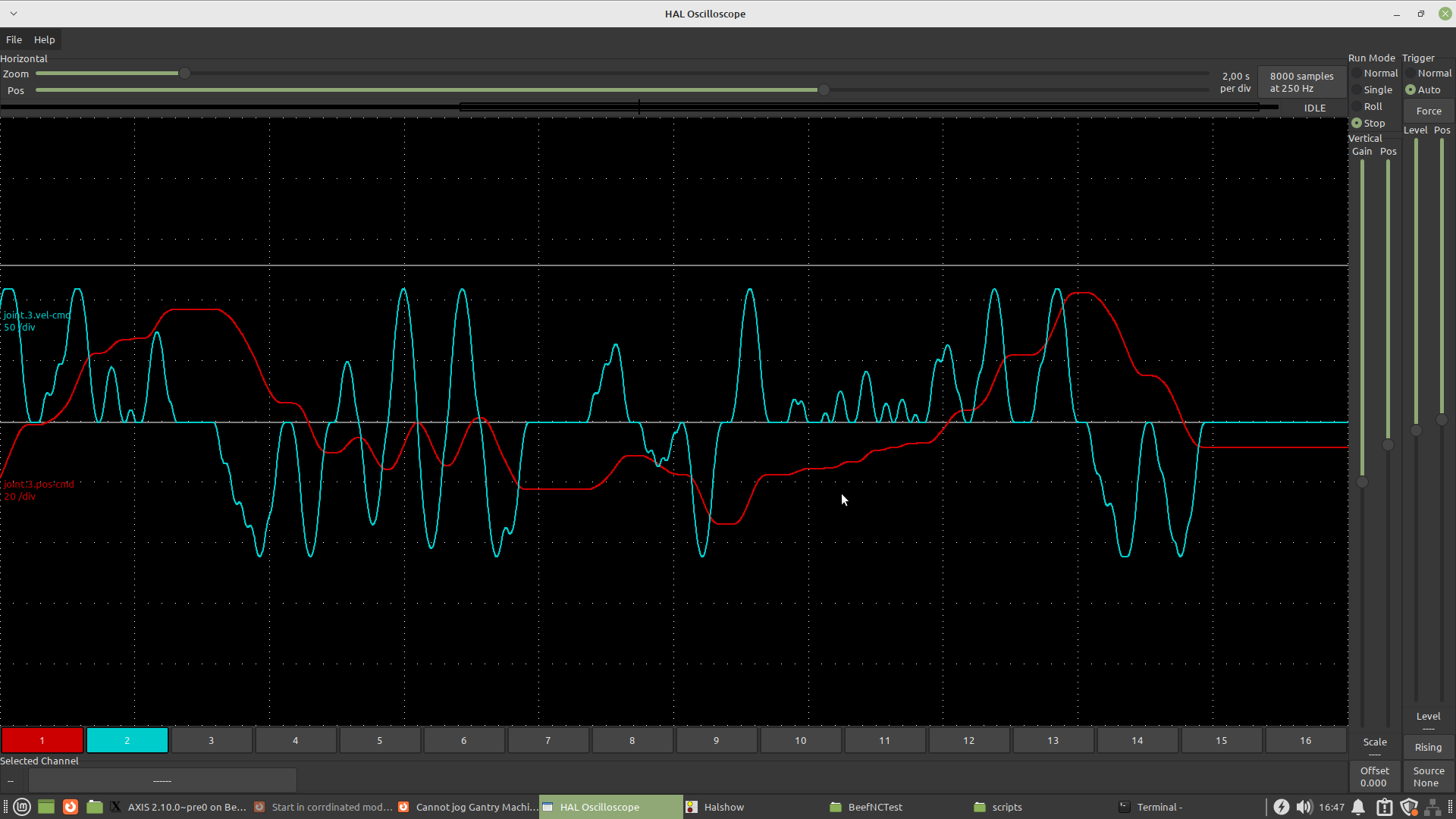Select channel 2 cyan button
1456x819 pixels.
click(x=127, y=740)
